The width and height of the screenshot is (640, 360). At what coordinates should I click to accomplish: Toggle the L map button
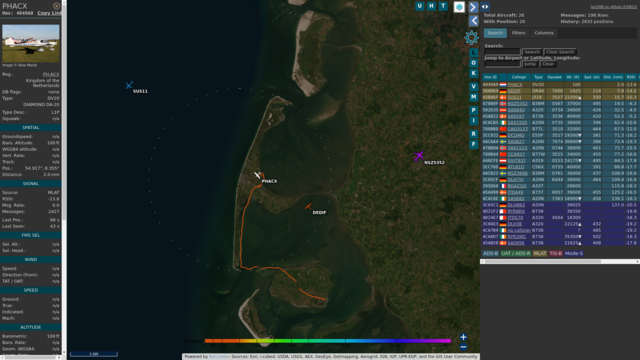[473, 53]
